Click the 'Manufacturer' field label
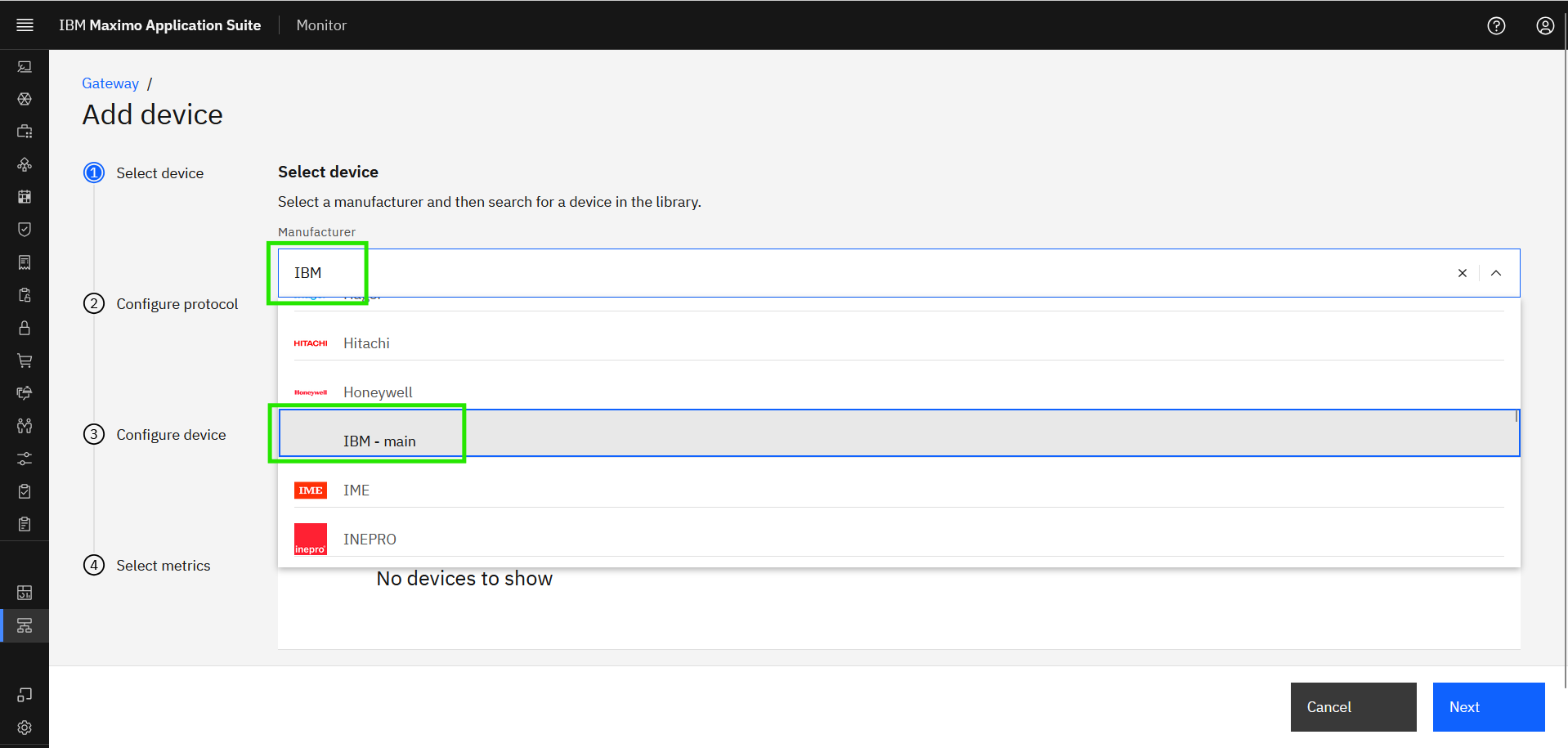Image resolution: width=1568 pixels, height=748 pixels. click(x=316, y=232)
